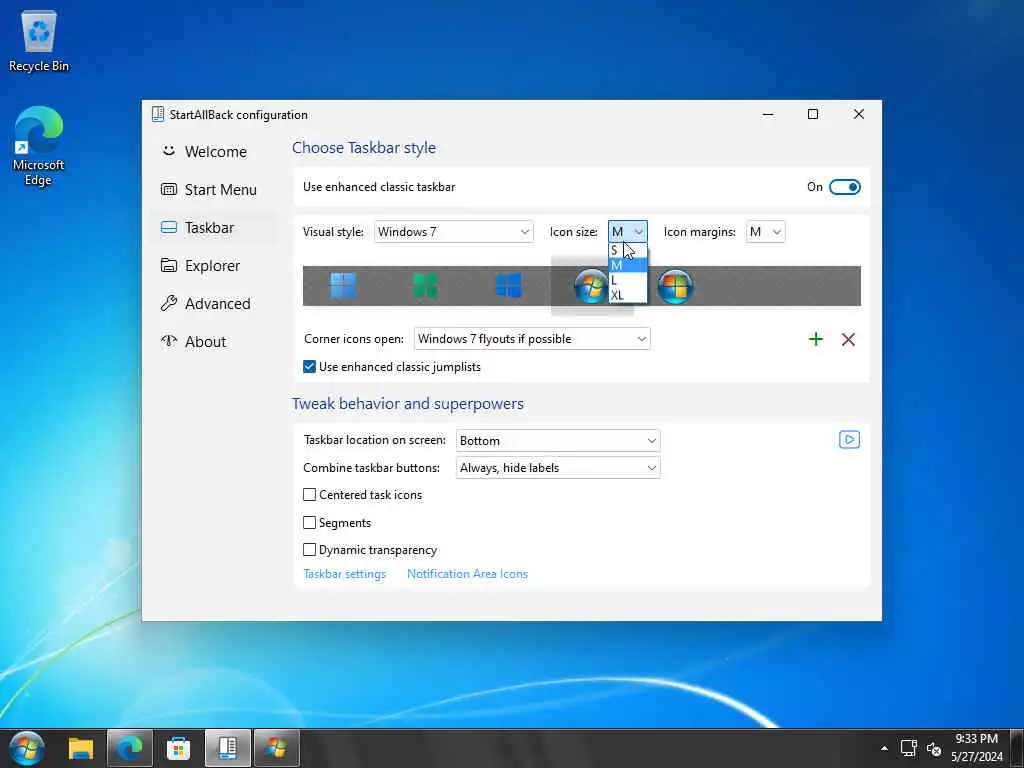Select the Windows 7 orb start icon

(590, 286)
